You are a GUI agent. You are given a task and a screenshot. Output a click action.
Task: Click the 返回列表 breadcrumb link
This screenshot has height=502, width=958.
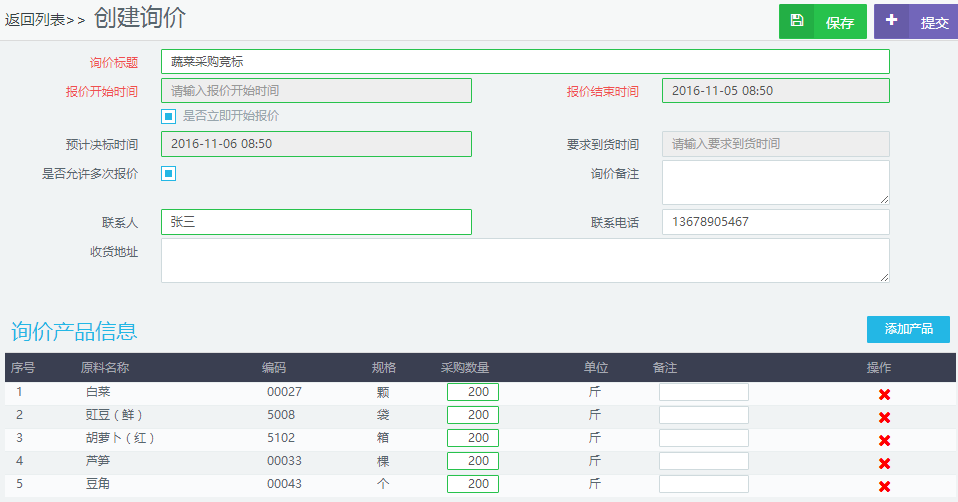click(x=44, y=20)
